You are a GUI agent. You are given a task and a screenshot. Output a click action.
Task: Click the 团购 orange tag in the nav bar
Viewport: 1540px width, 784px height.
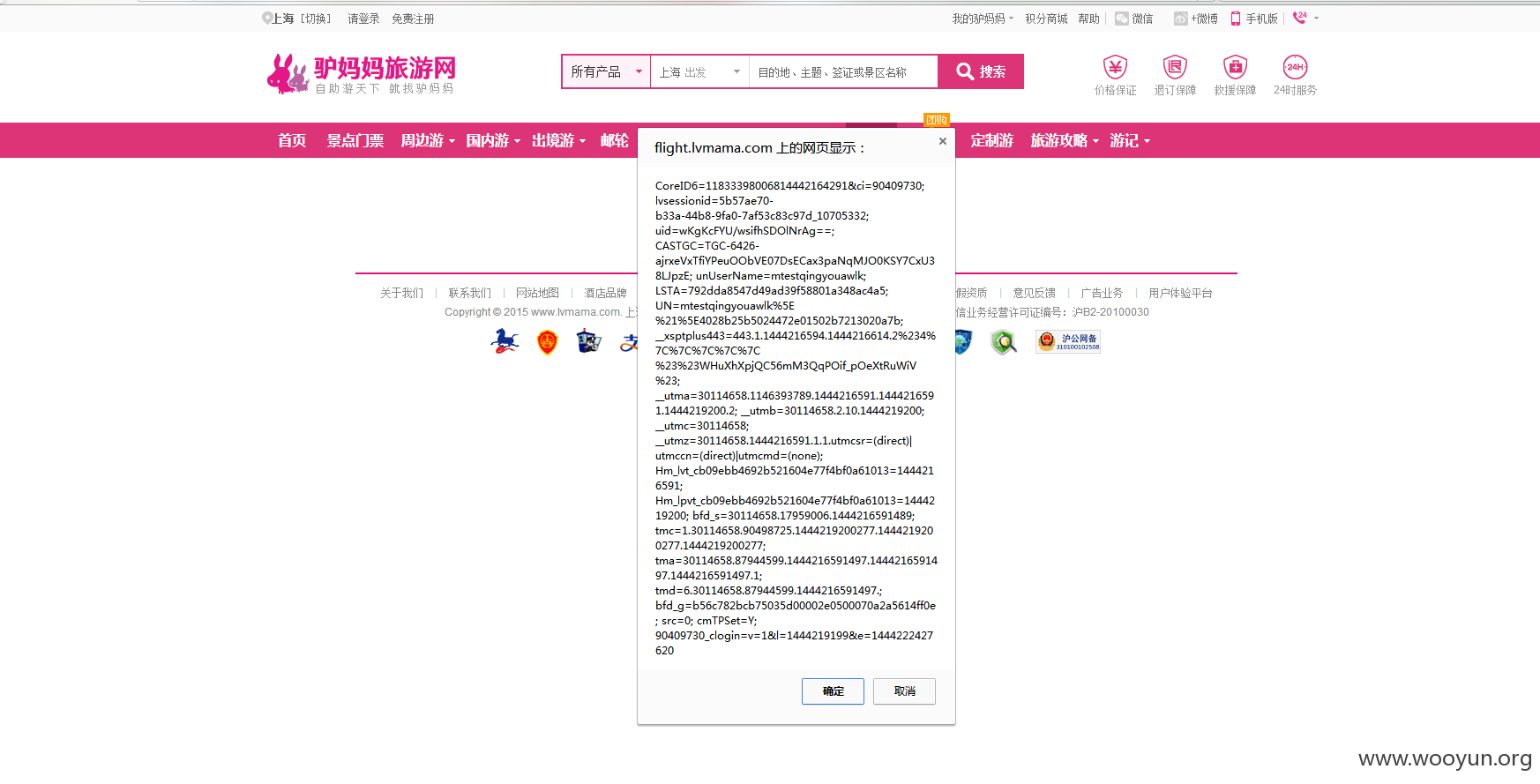(937, 120)
